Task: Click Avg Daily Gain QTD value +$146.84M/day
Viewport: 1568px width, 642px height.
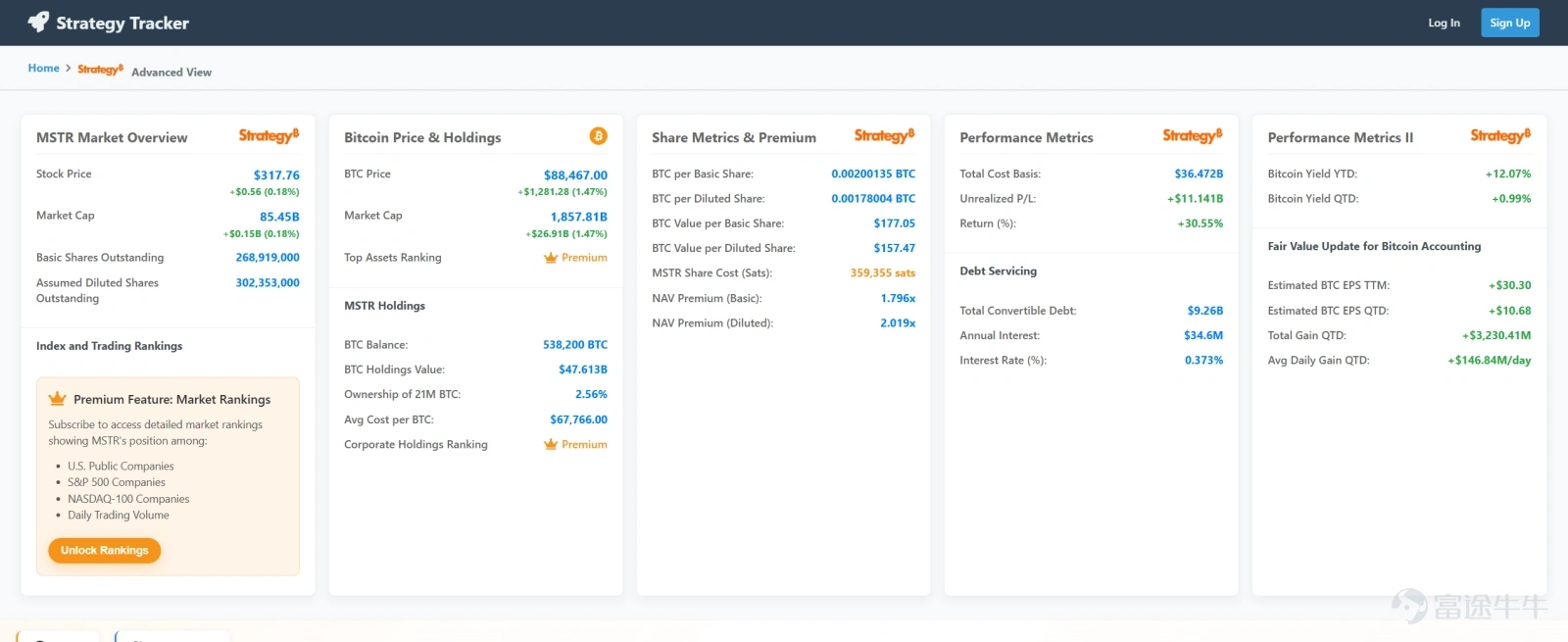Action: [x=1490, y=360]
